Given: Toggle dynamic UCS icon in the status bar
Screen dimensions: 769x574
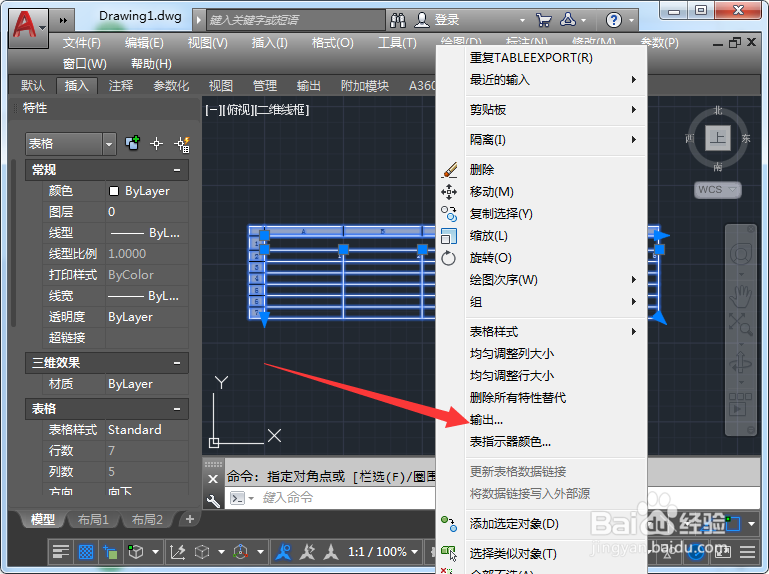Looking at the screenshot, I should point(178,552).
